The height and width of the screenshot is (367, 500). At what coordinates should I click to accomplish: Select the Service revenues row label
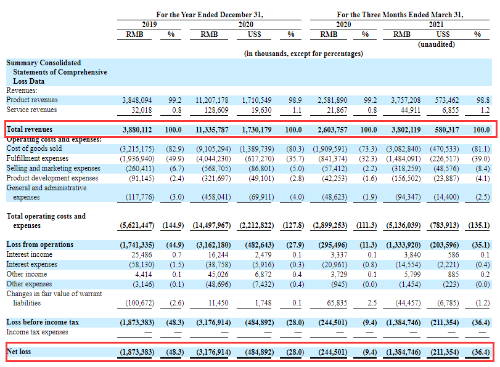pyautogui.click(x=32, y=110)
